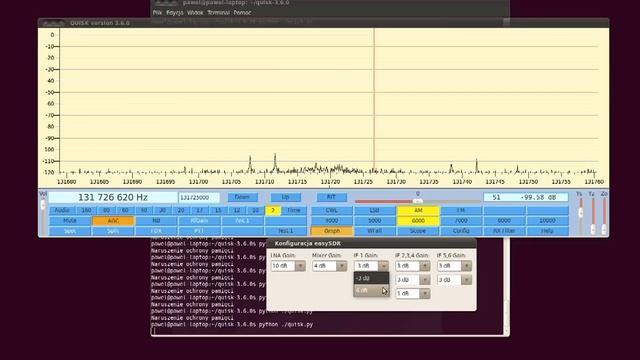640x360 pixels.
Task: Set filter bandwidth to 5000
Action: [x=374, y=221]
